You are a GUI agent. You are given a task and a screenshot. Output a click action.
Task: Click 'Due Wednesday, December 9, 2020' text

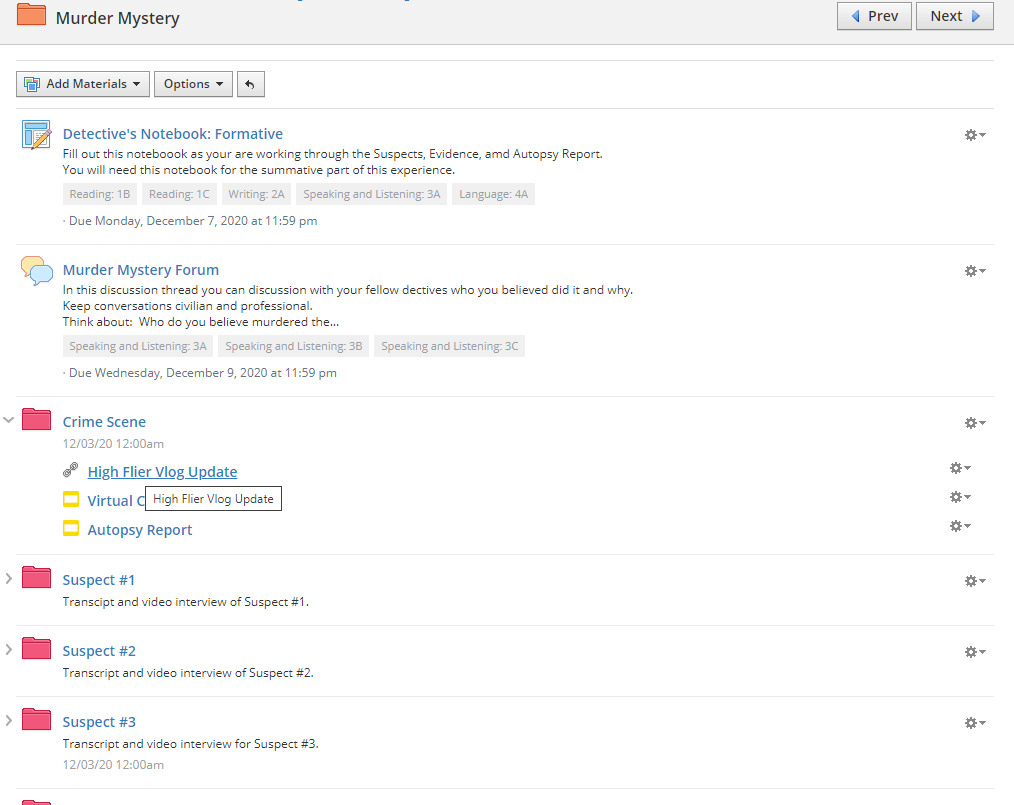click(202, 373)
